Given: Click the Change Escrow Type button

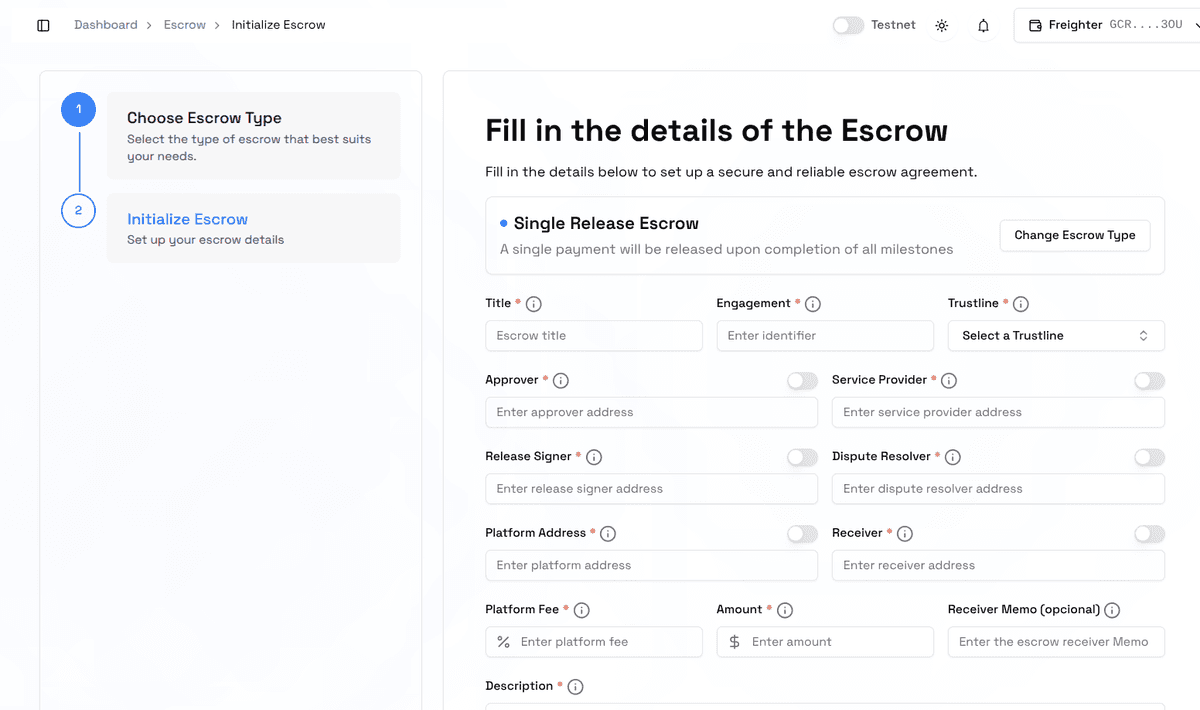Looking at the screenshot, I should (1074, 235).
